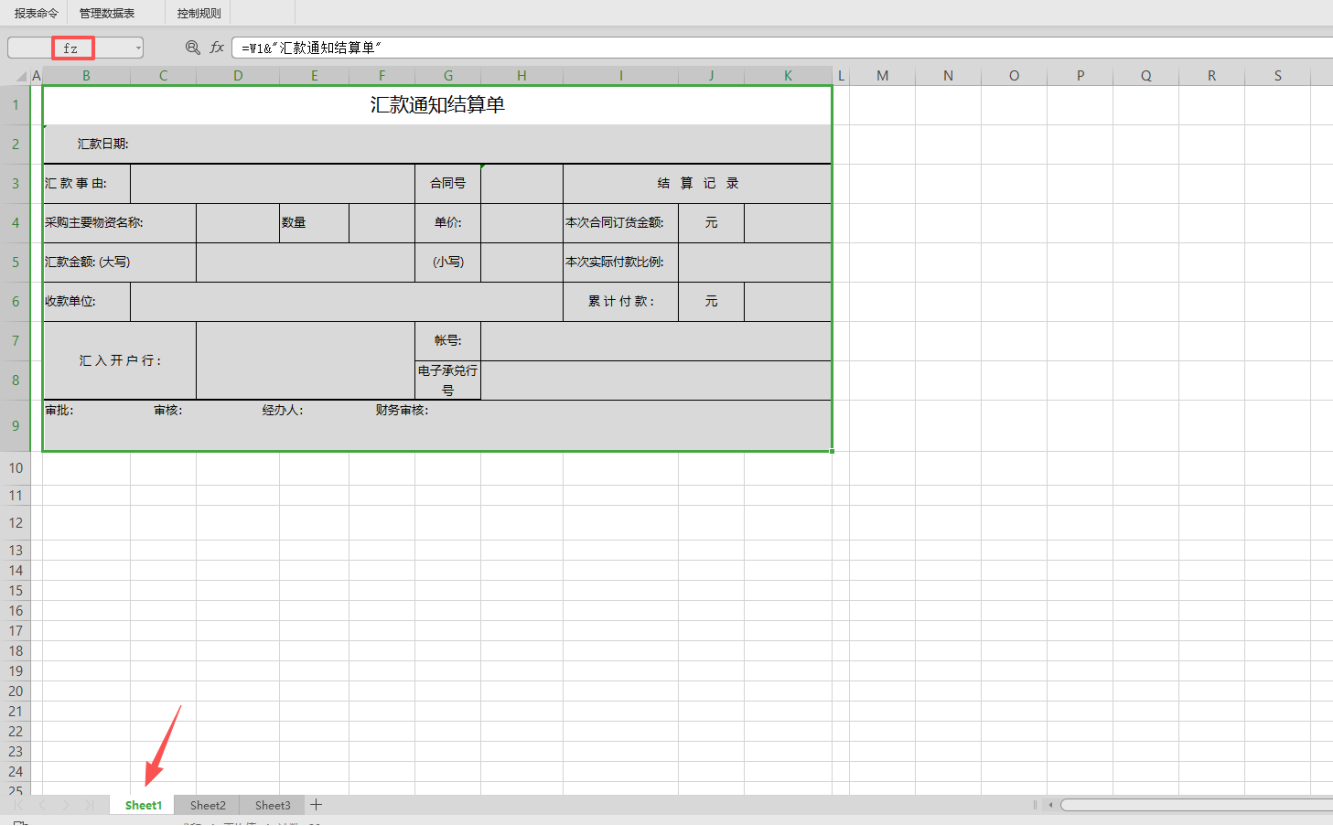Add a new sheet with plus icon
Image resolution: width=1333 pixels, height=826 pixels.
[x=316, y=805]
